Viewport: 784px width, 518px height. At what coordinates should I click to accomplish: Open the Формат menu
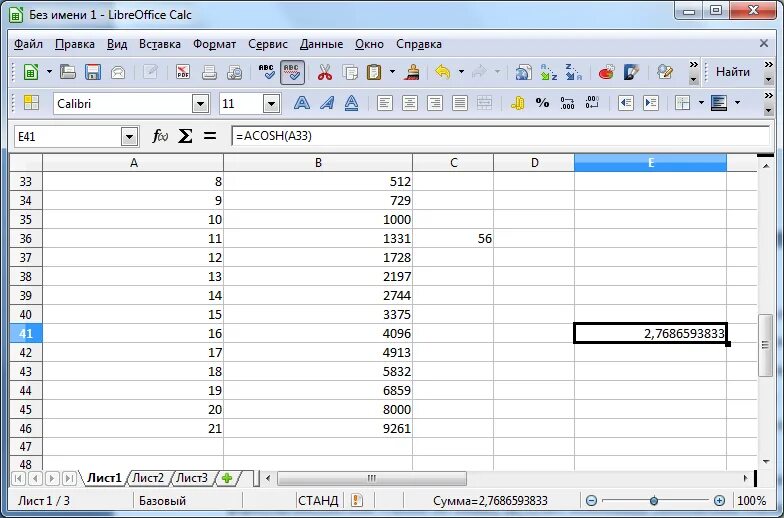214,44
